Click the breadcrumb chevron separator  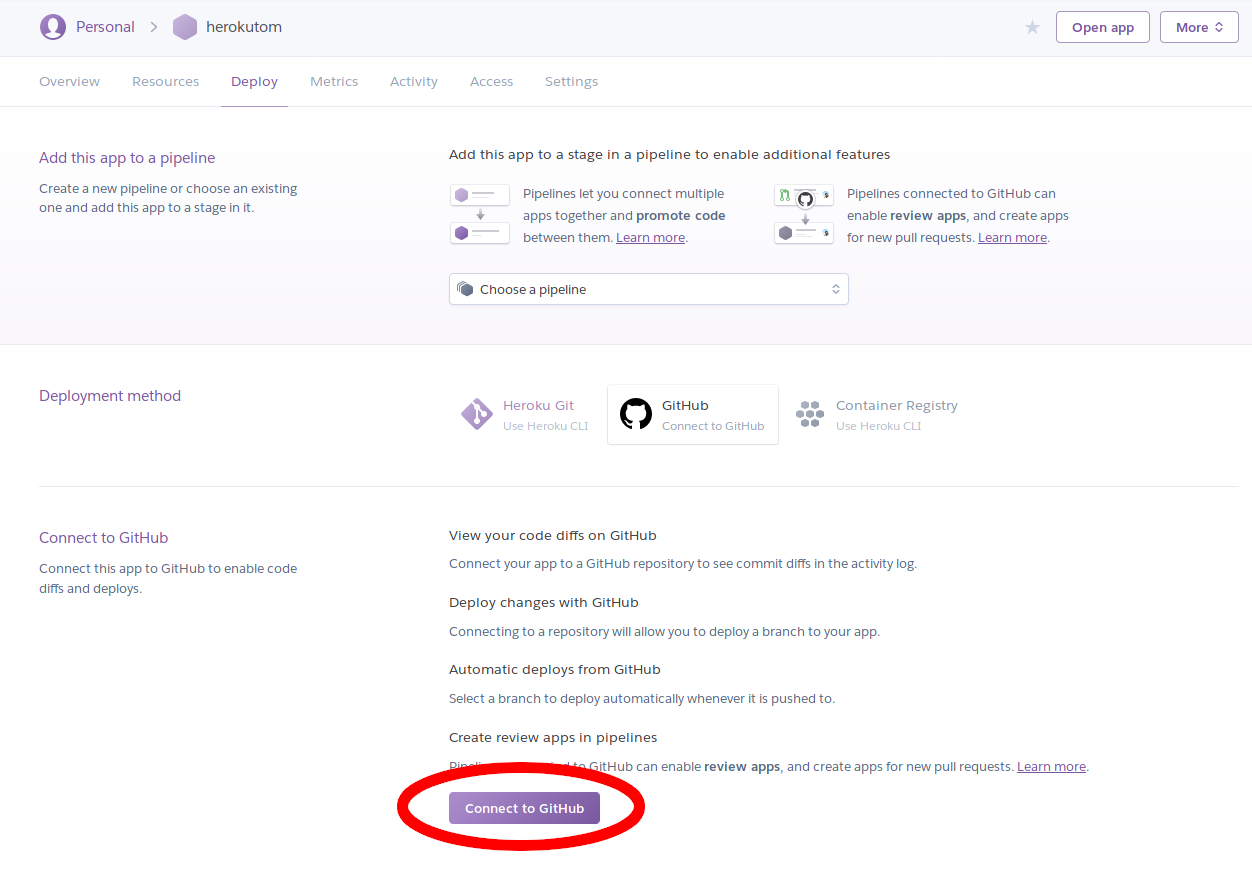[x=154, y=27]
